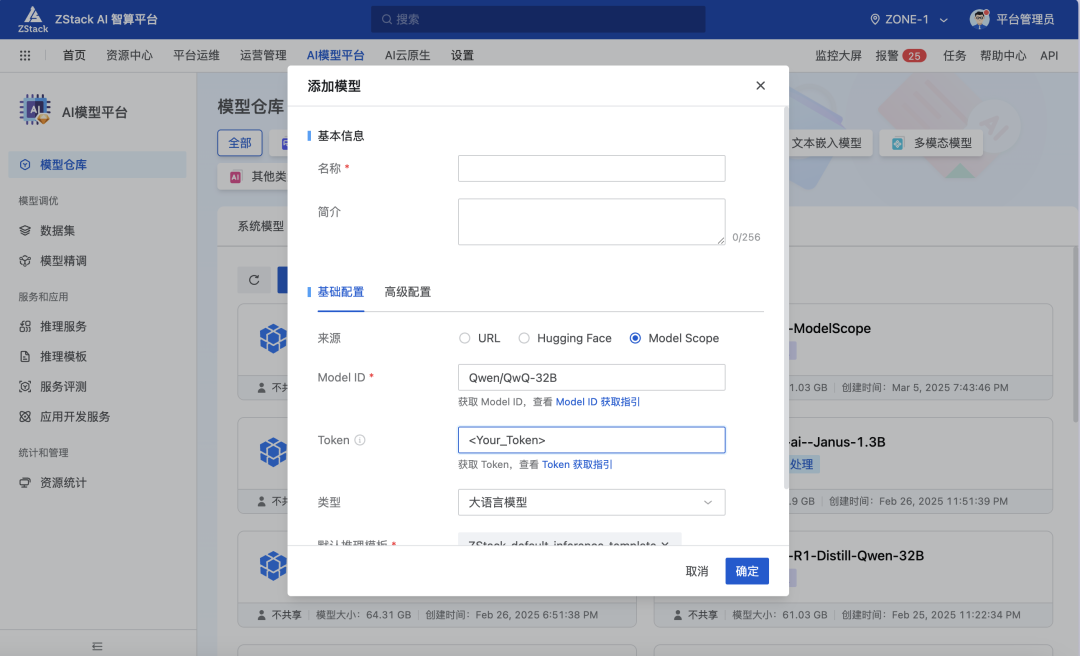Open the AI模型平台 menu item
Screen dimensions: 1080x656
(335, 55)
